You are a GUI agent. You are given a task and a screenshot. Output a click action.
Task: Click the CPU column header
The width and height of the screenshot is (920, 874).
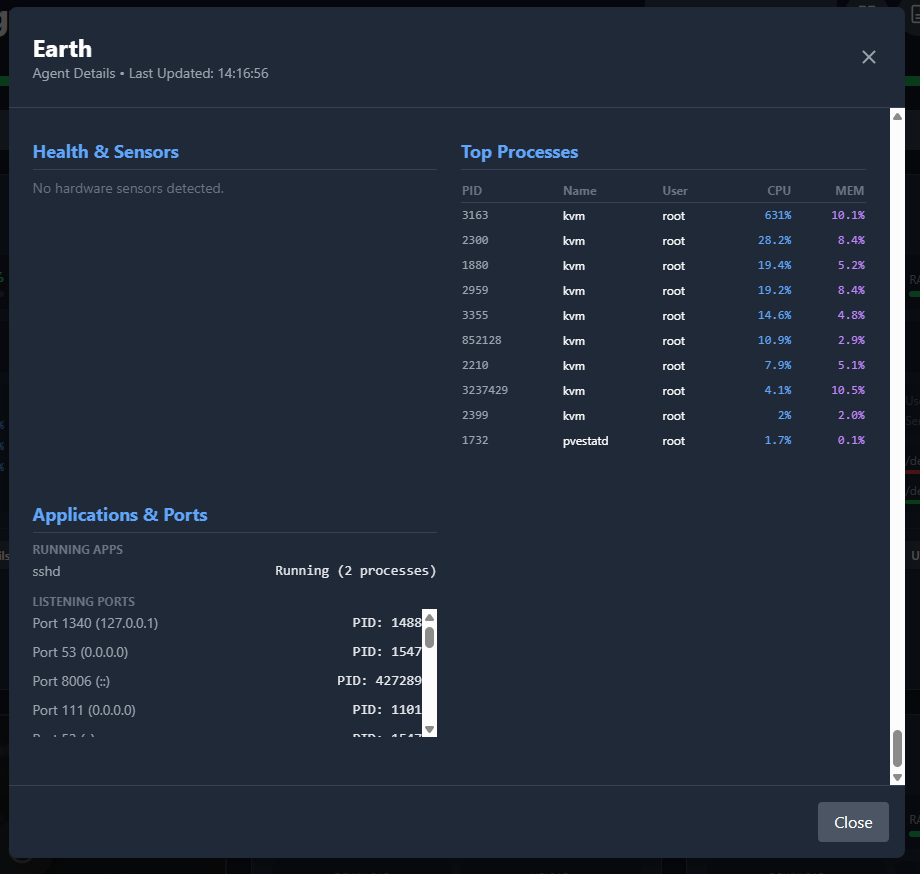[778, 191]
